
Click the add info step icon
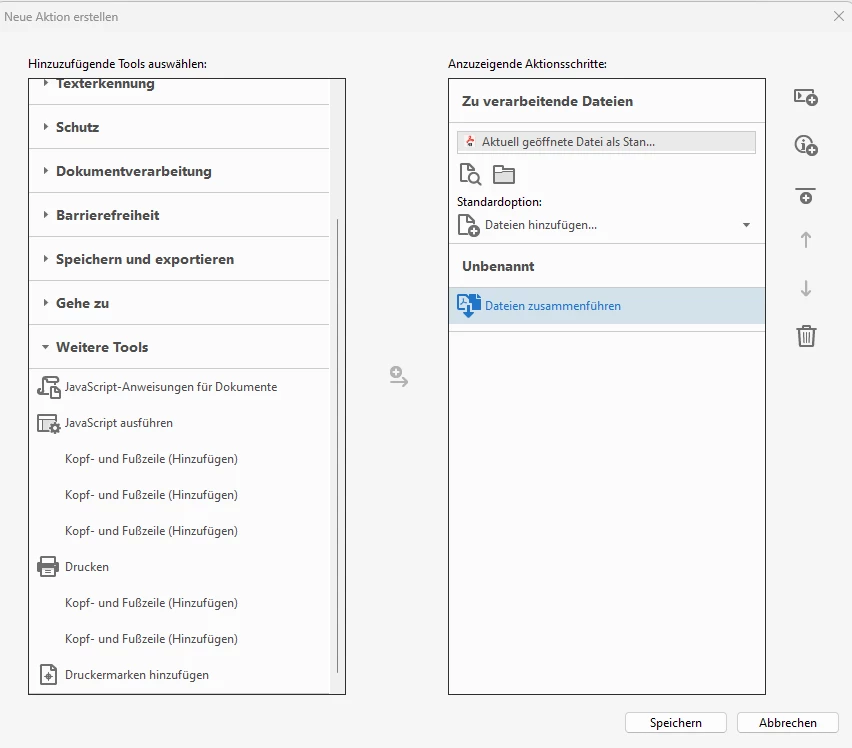pos(806,146)
